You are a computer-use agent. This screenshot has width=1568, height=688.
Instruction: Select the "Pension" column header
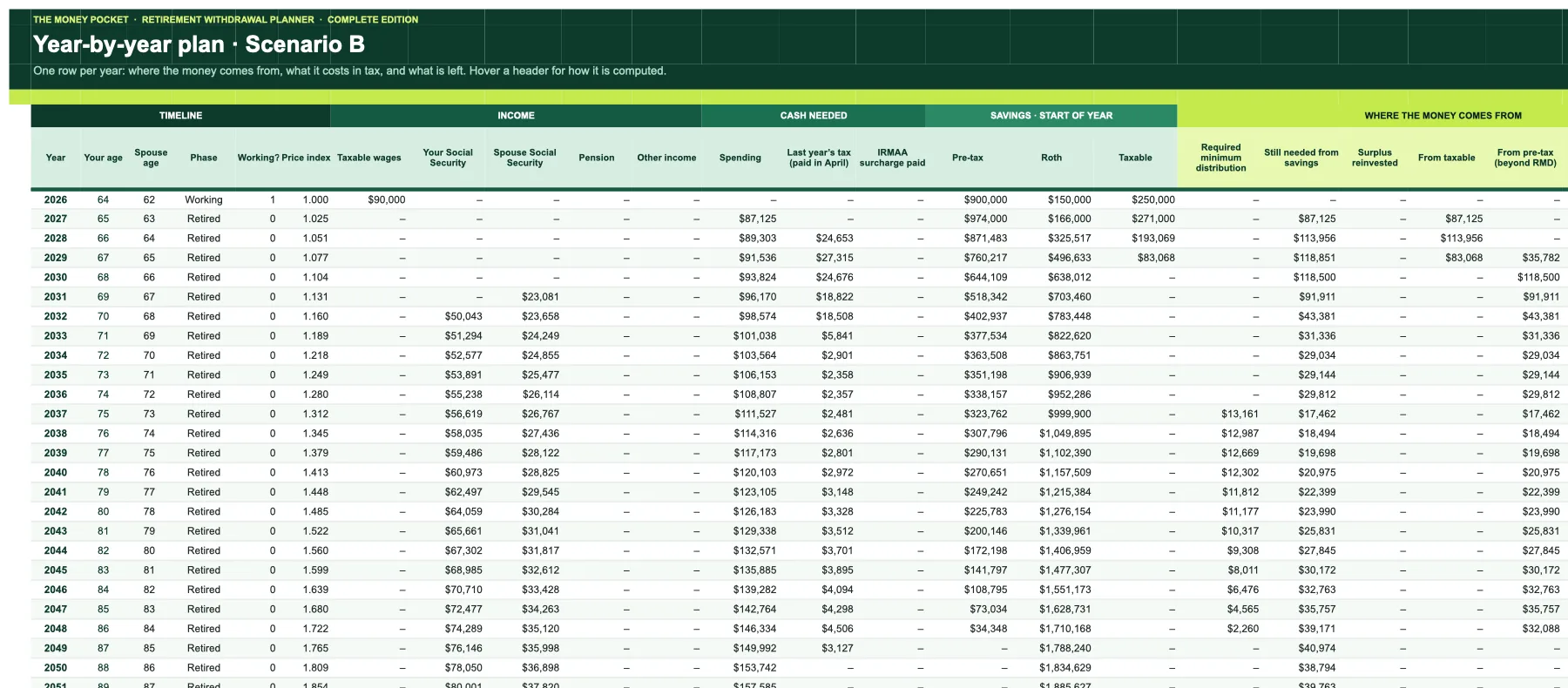click(x=597, y=158)
